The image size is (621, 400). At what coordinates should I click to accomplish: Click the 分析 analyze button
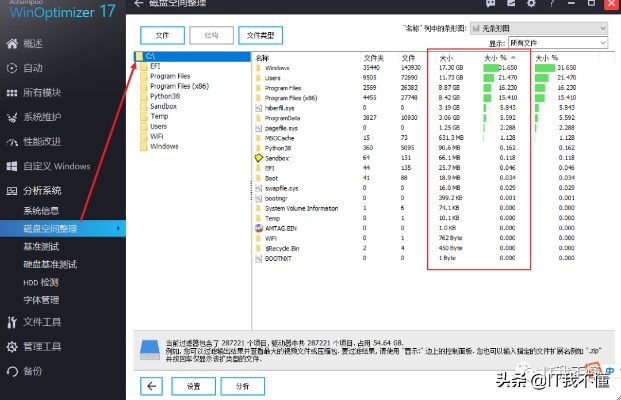pyautogui.click(x=241, y=385)
